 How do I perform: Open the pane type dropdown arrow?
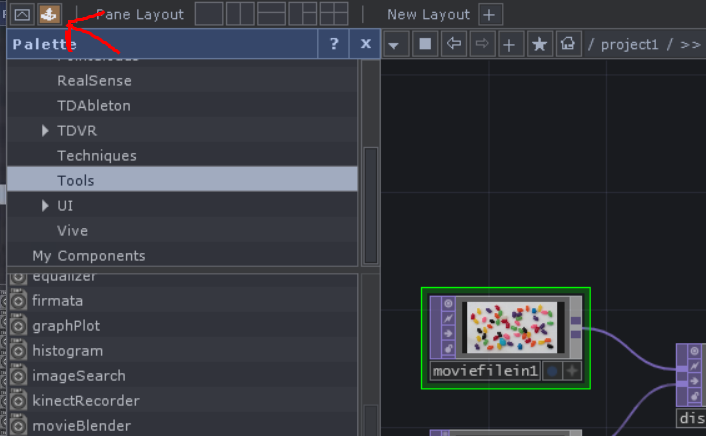pos(396,44)
